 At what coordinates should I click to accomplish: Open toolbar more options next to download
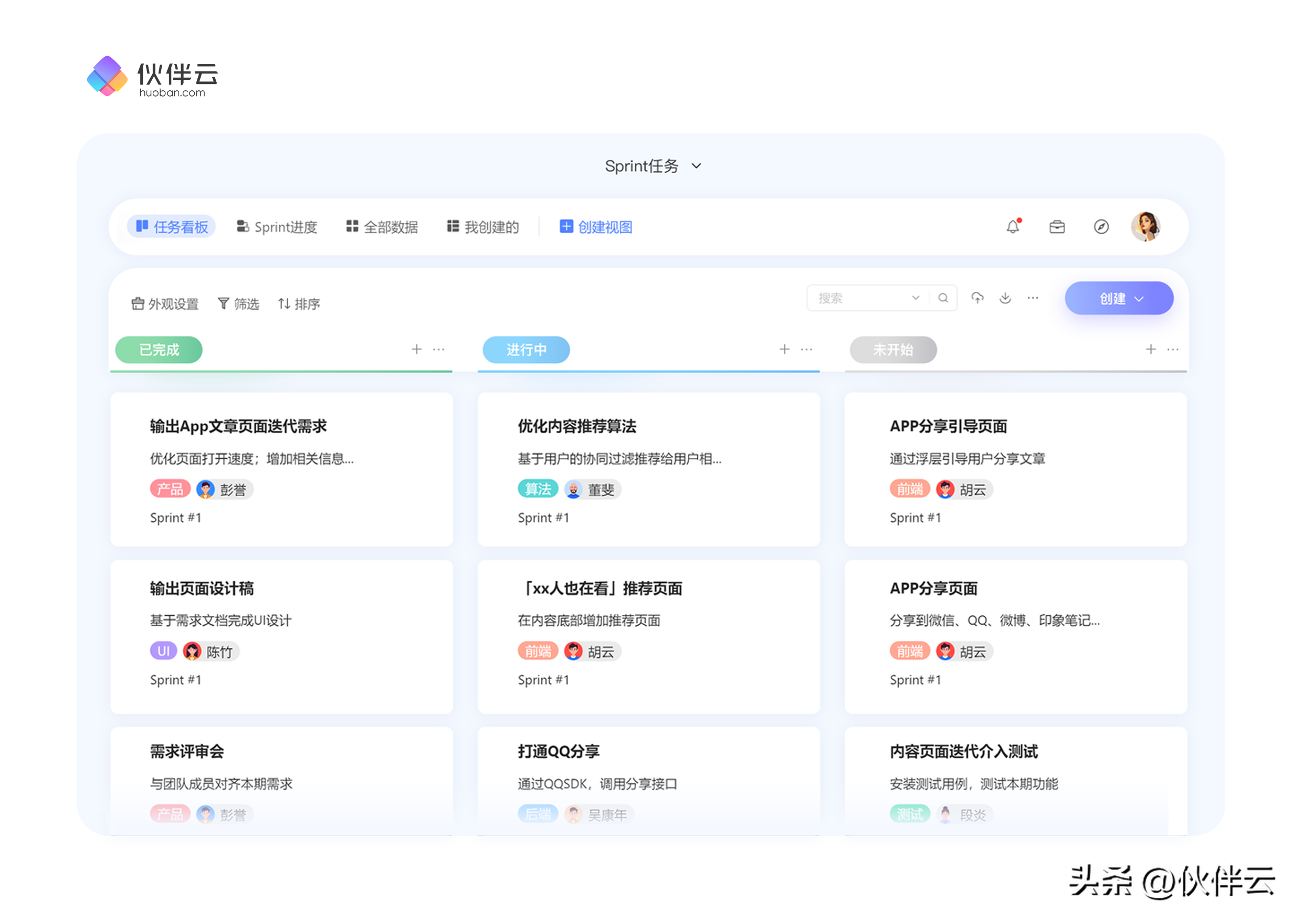1033,298
